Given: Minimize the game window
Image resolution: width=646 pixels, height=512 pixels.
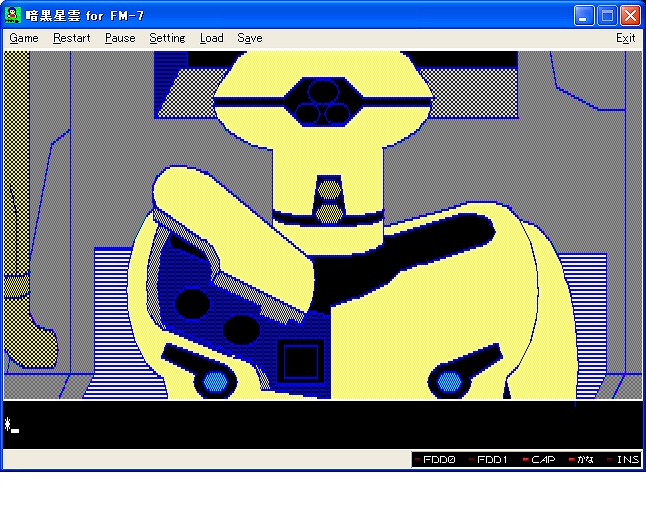Looking at the screenshot, I should (584, 15).
